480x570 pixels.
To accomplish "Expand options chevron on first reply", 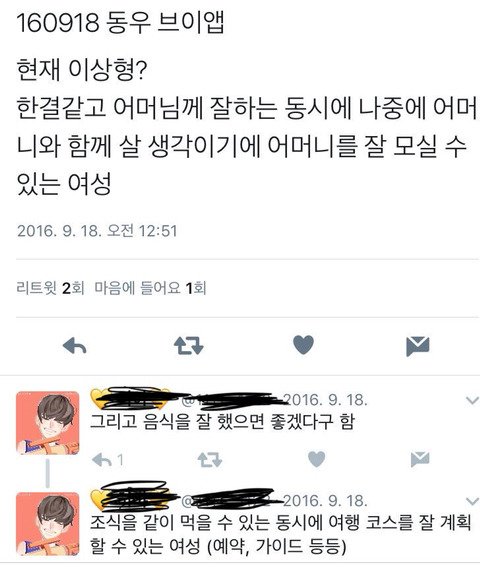I will [x=472, y=401].
